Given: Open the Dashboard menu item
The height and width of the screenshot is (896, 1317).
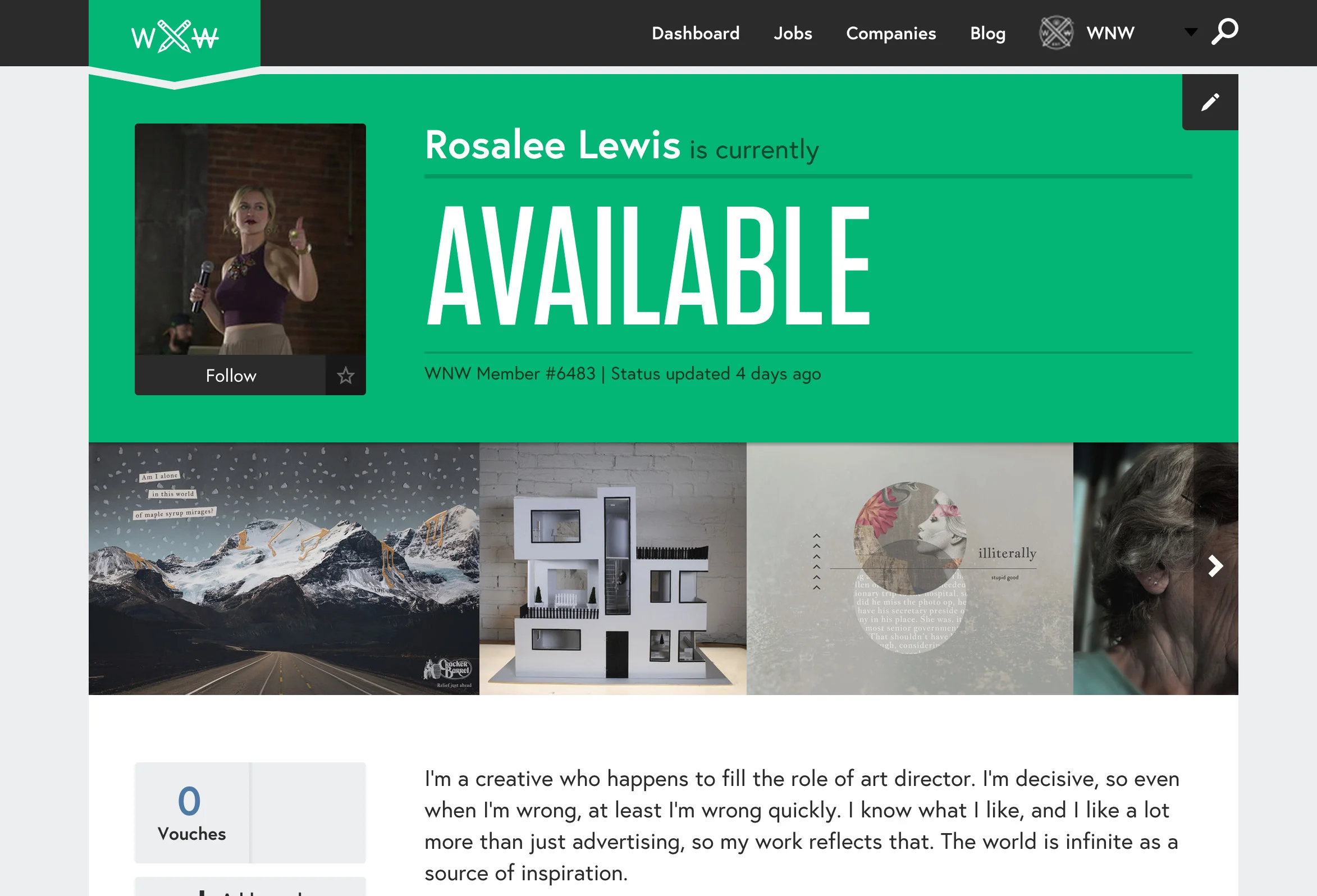Looking at the screenshot, I should click(x=696, y=34).
